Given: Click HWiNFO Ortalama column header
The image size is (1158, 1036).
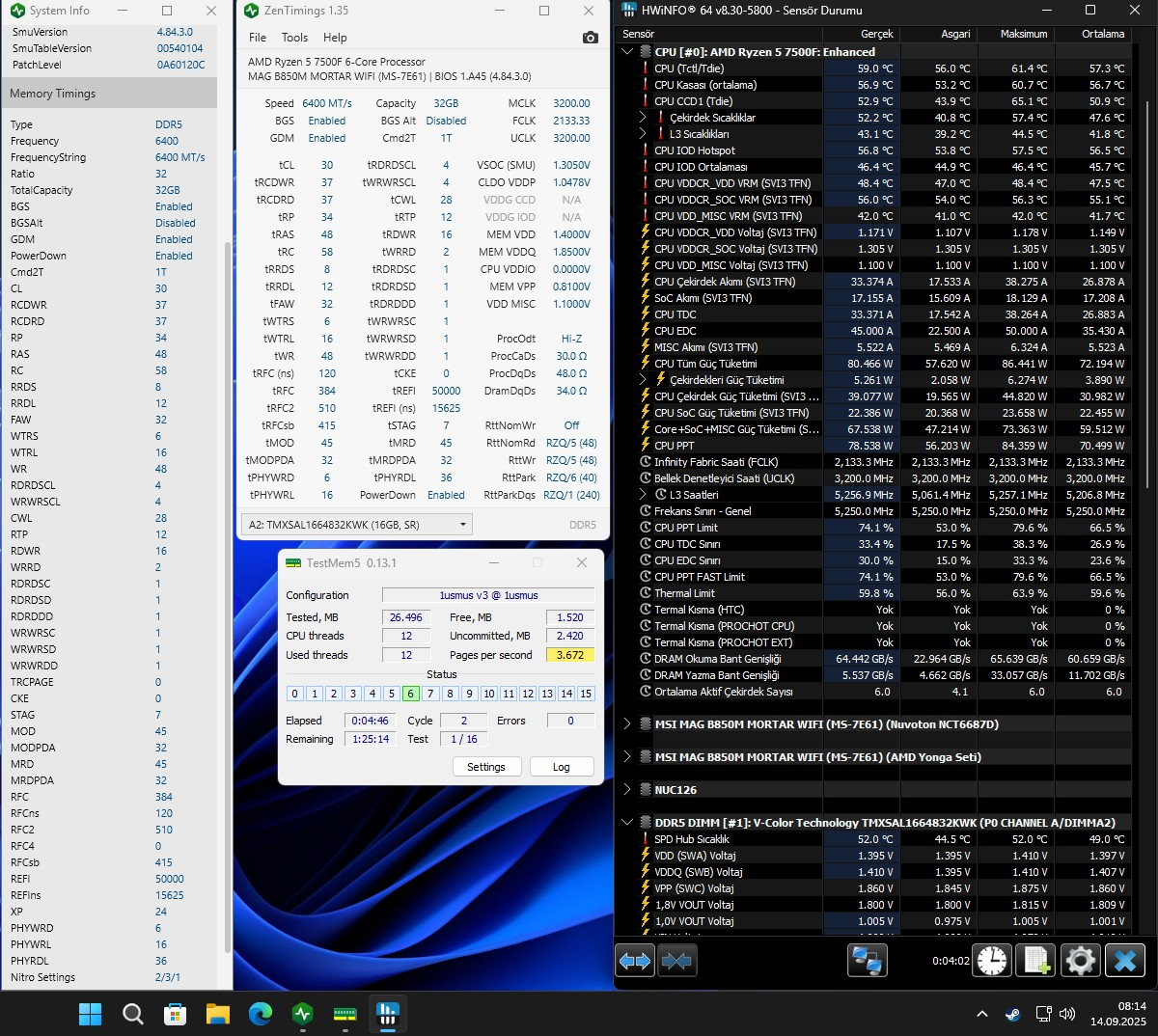Looking at the screenshot, I should pos(1092,34).
